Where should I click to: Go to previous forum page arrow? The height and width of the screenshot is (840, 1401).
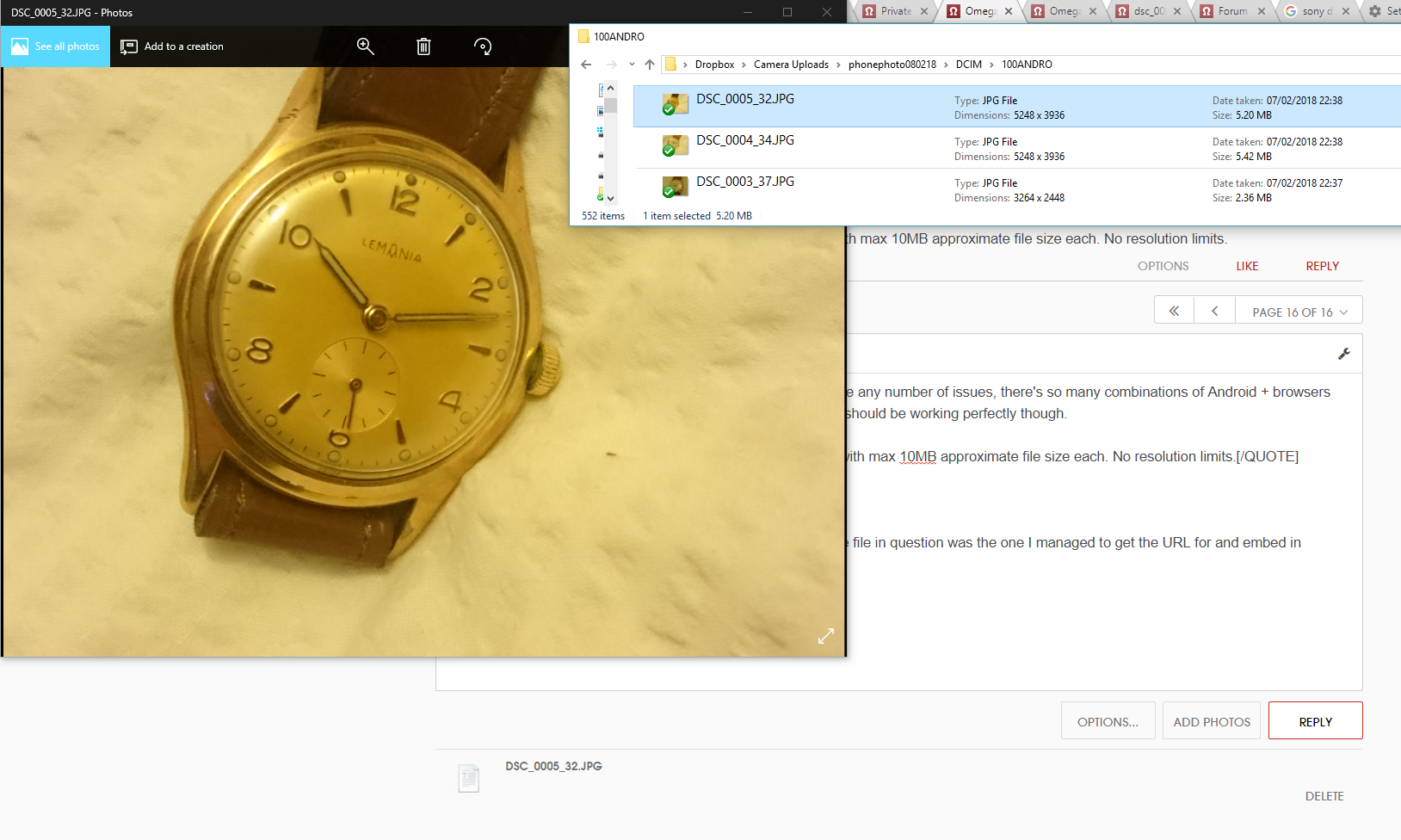pyautogui.click(x=1214, y=311)
